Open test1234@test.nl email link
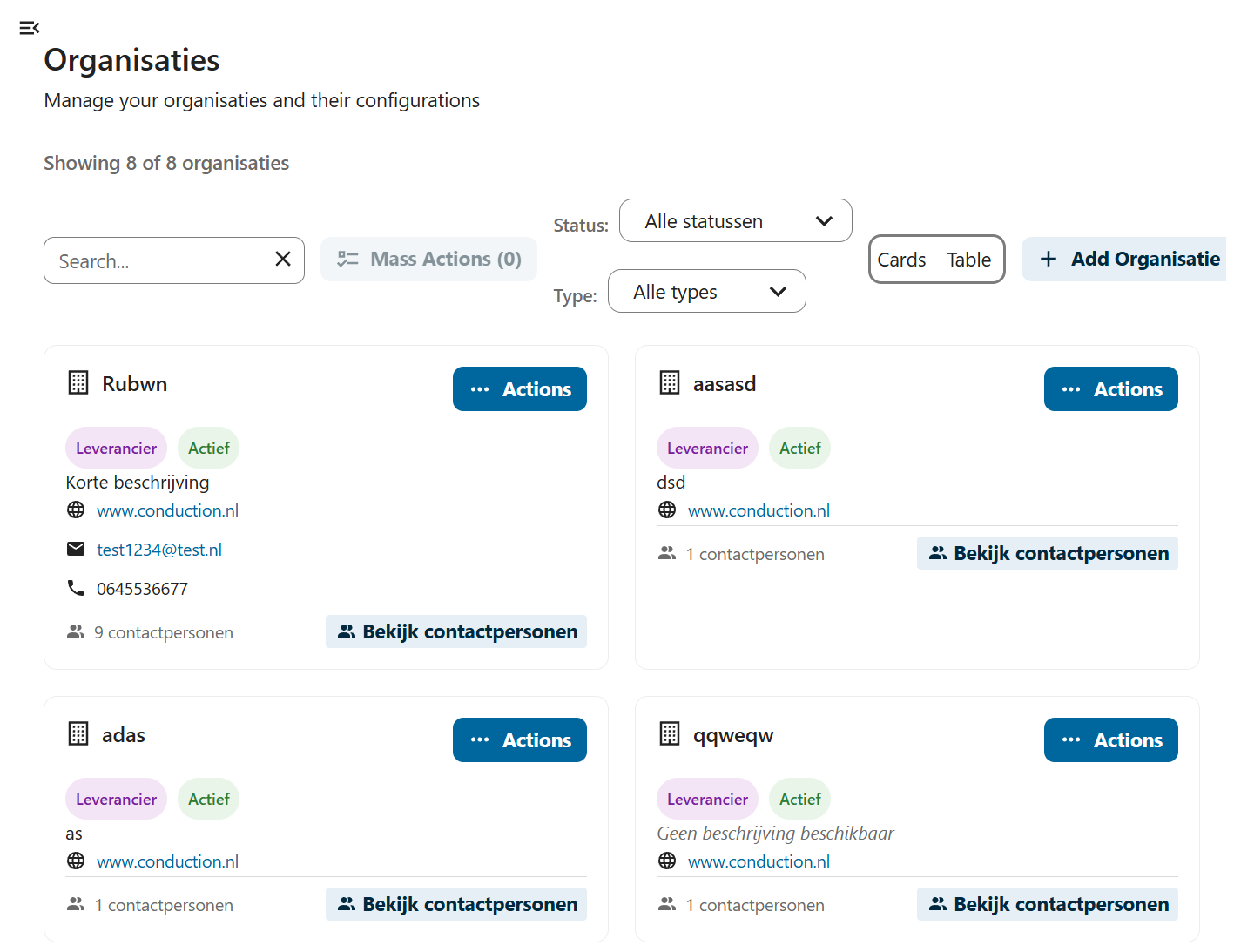Image resolution: width=1234 pixels, height=952 pixels. (159, 550)
